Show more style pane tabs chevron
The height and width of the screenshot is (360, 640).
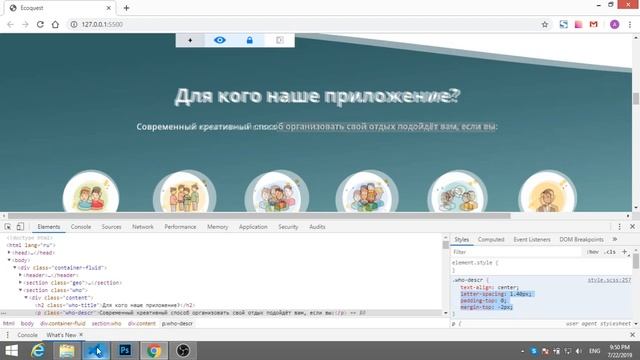point(615,239)
